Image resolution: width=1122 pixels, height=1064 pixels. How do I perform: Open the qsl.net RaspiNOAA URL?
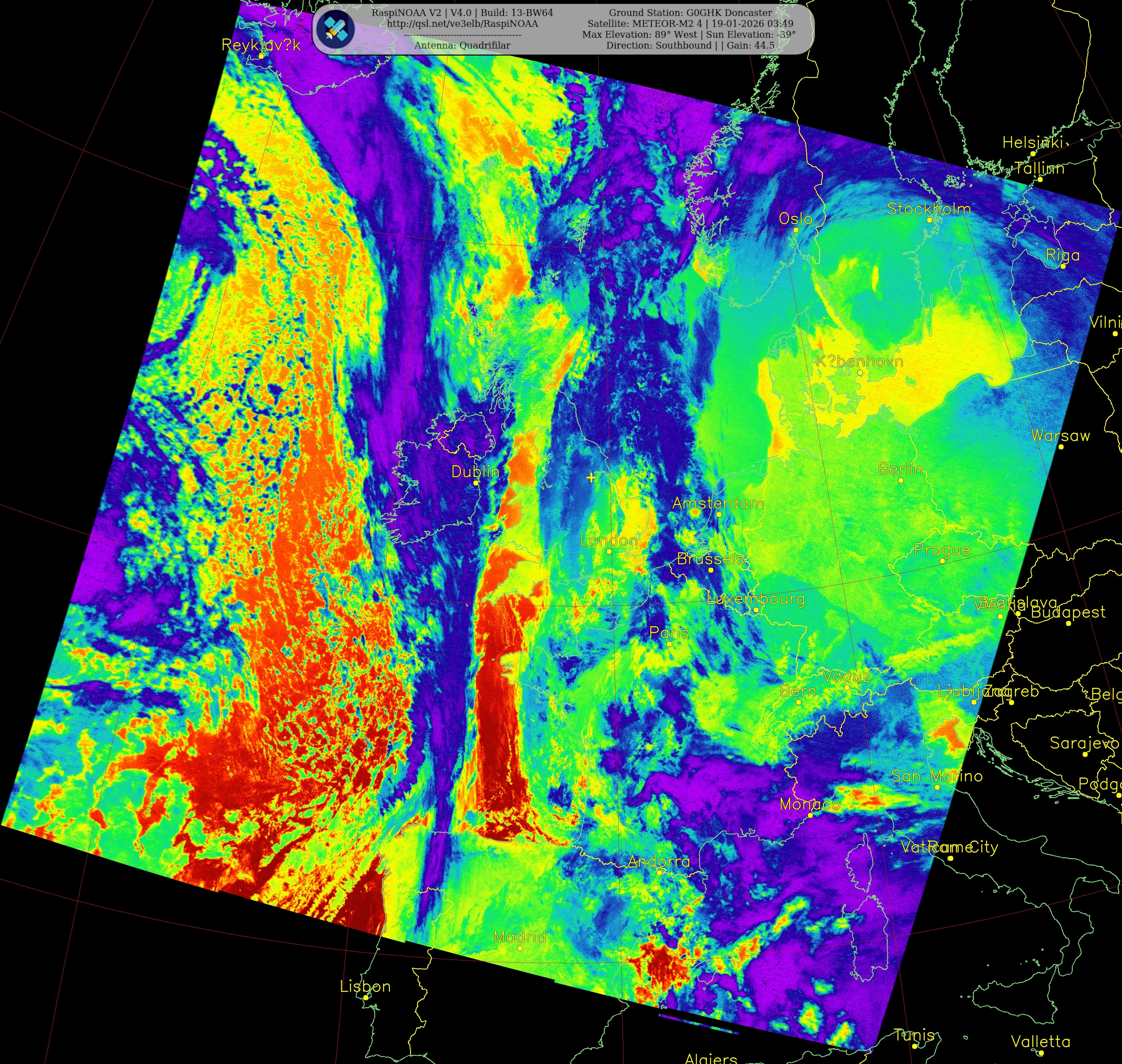click(462, 24)
